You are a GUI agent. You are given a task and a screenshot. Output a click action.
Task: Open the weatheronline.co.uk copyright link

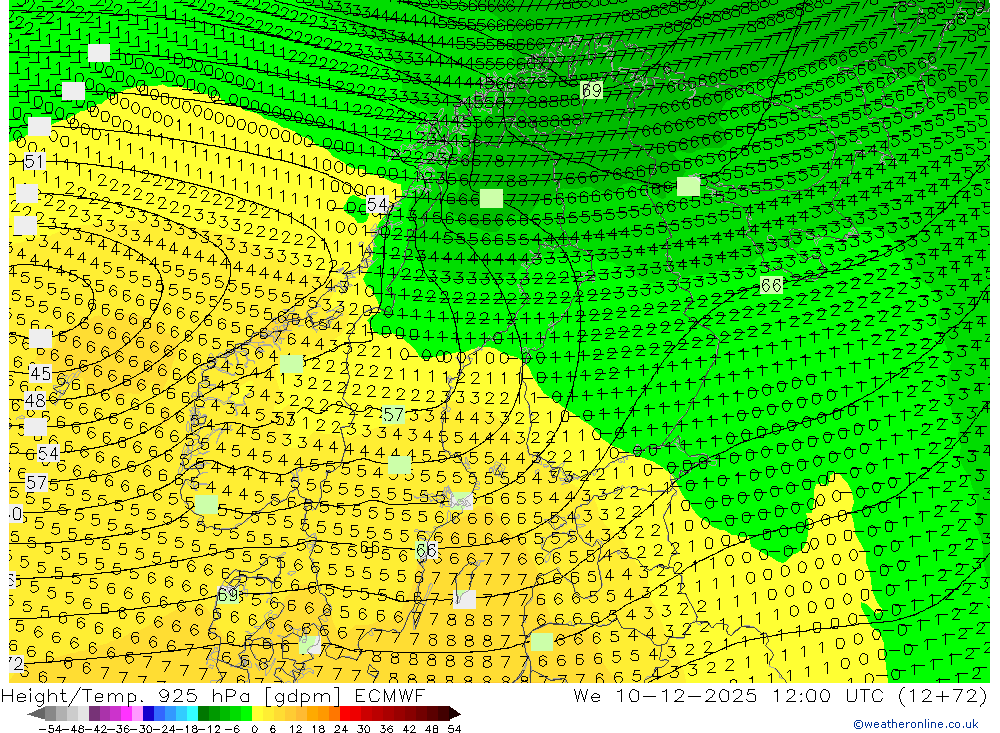tap(916, 724)
